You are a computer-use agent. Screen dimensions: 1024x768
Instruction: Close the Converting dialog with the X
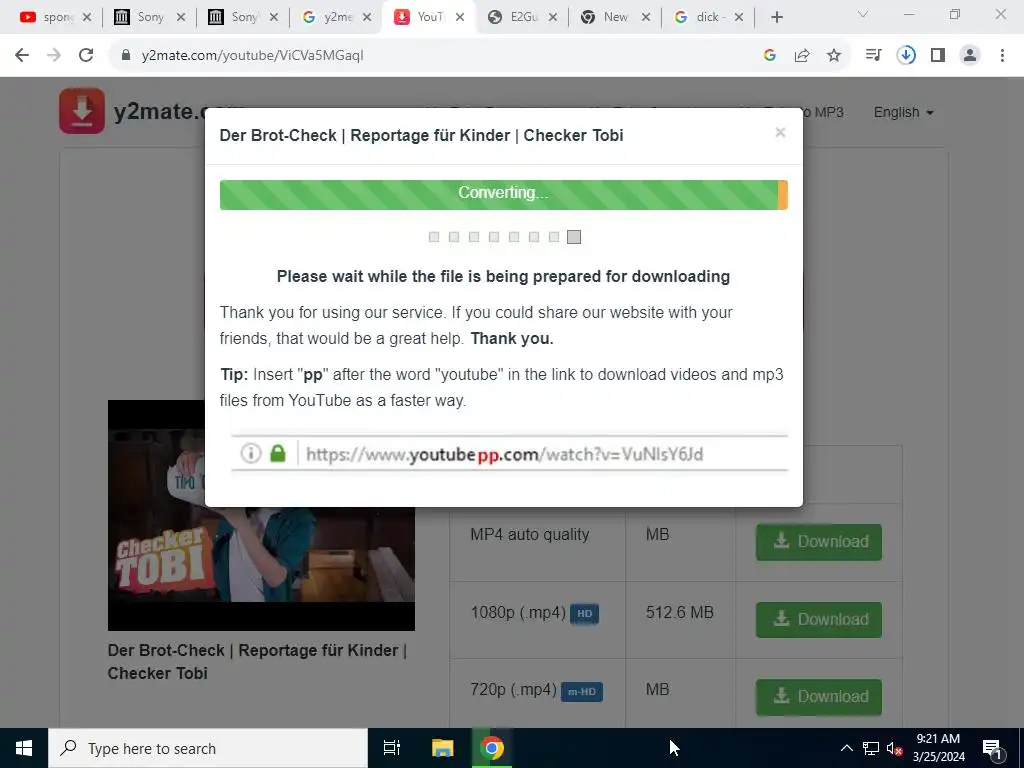point(780,133)
